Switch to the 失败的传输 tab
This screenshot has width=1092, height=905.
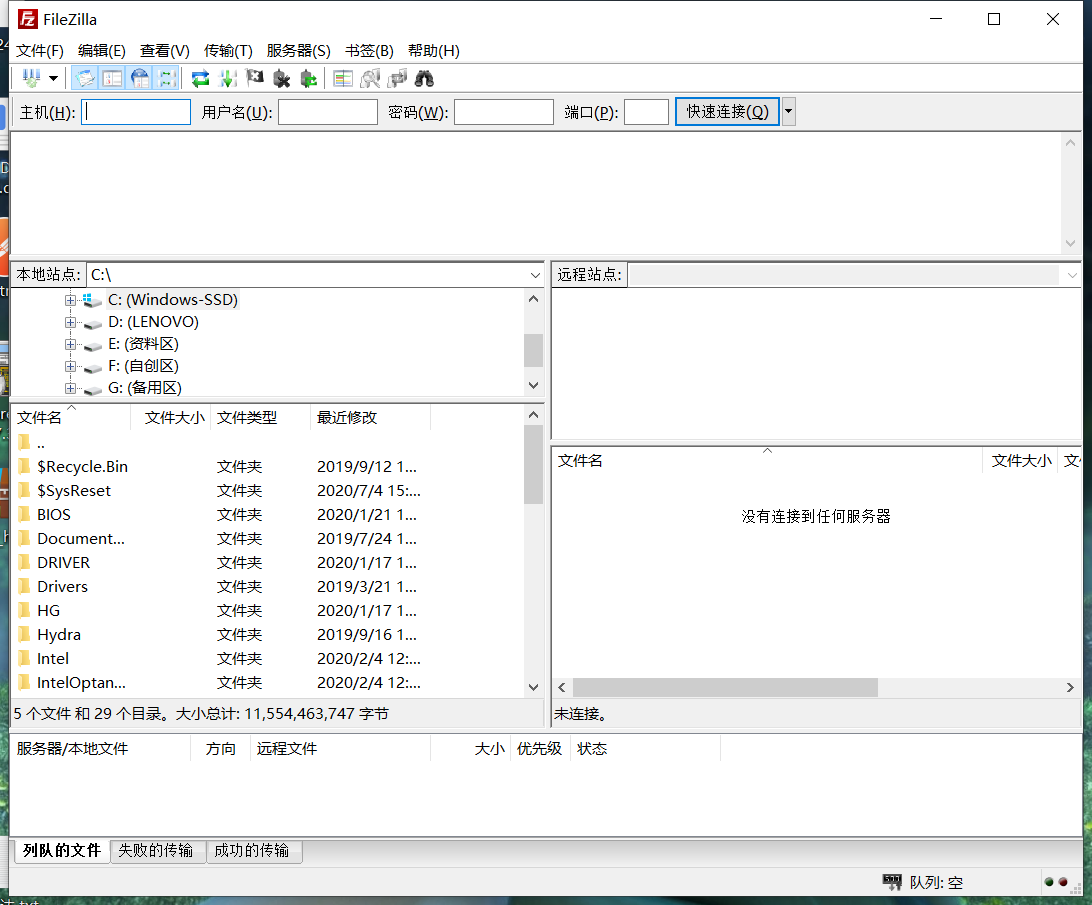tap(156, 851)
